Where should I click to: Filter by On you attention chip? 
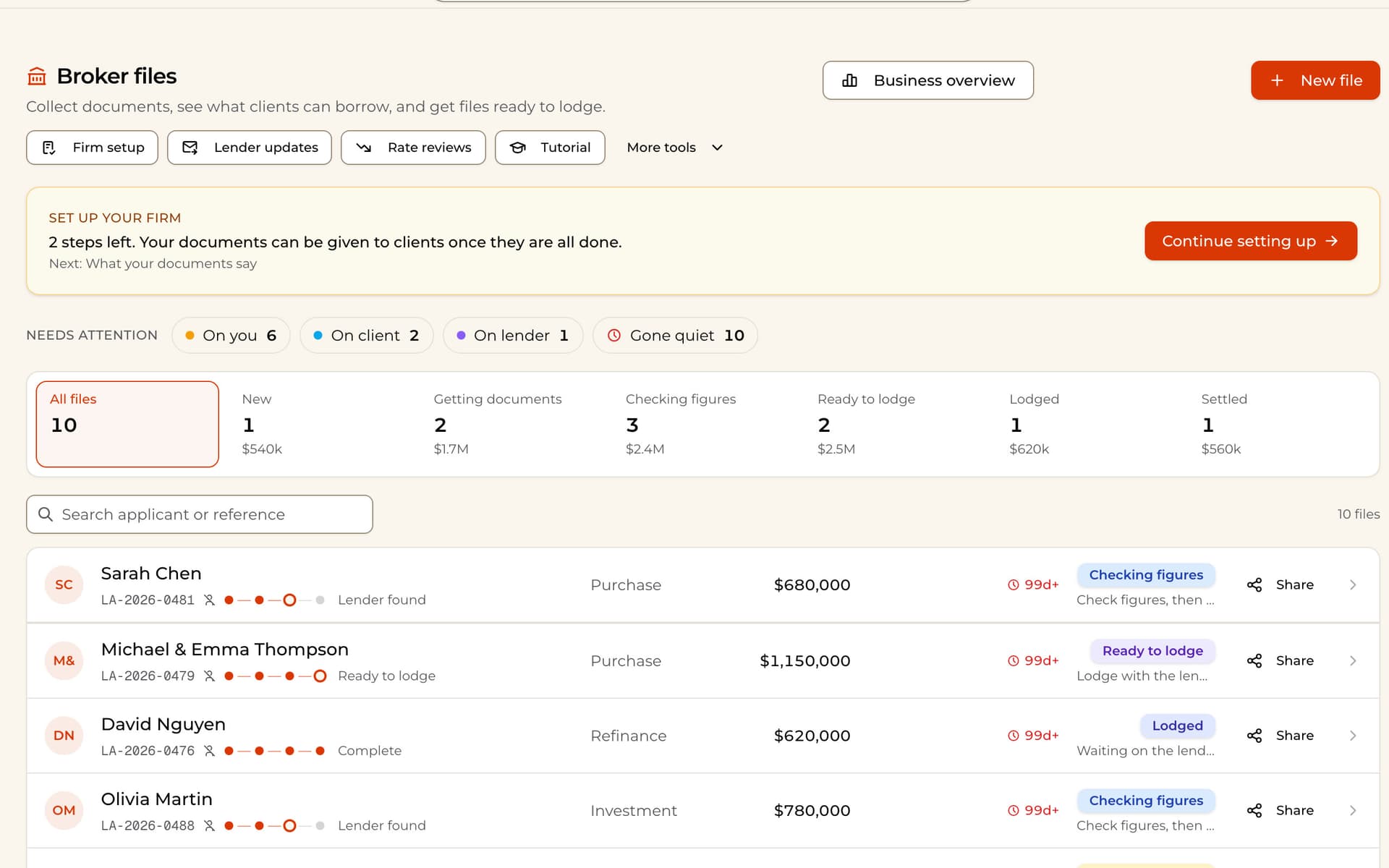(x=231, y=336)
